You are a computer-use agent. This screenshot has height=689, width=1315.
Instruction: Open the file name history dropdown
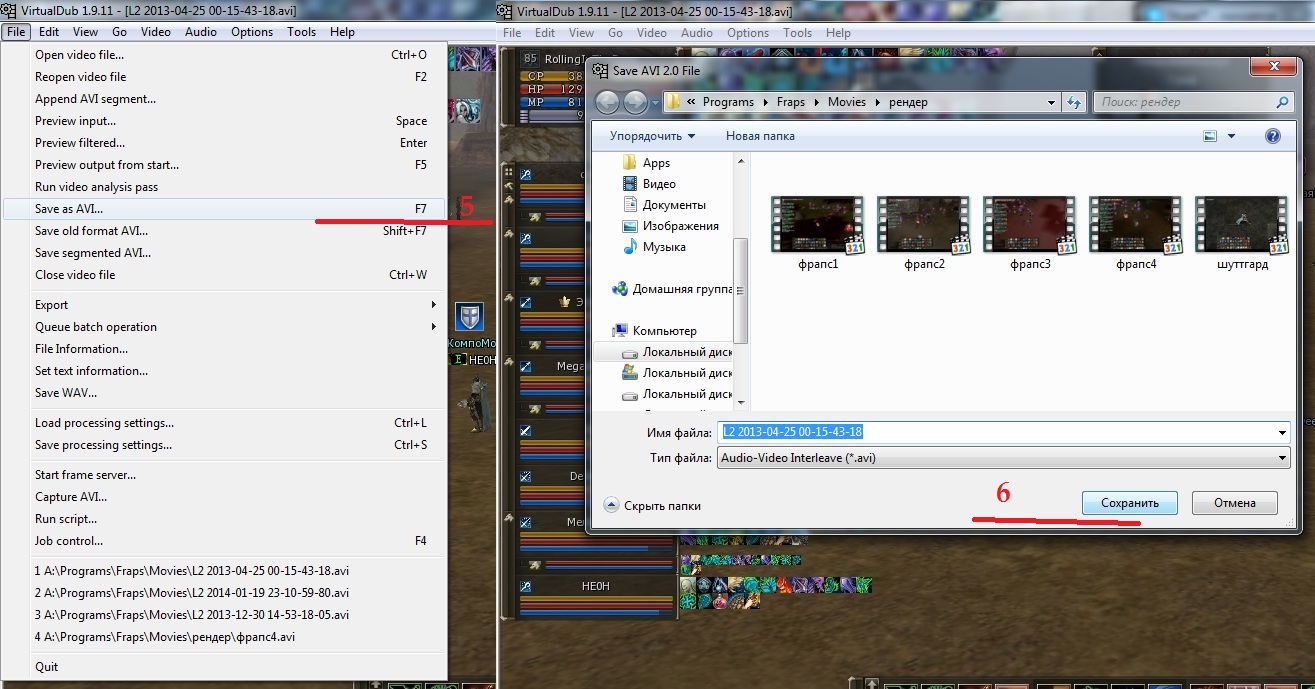click(1282, 432)
